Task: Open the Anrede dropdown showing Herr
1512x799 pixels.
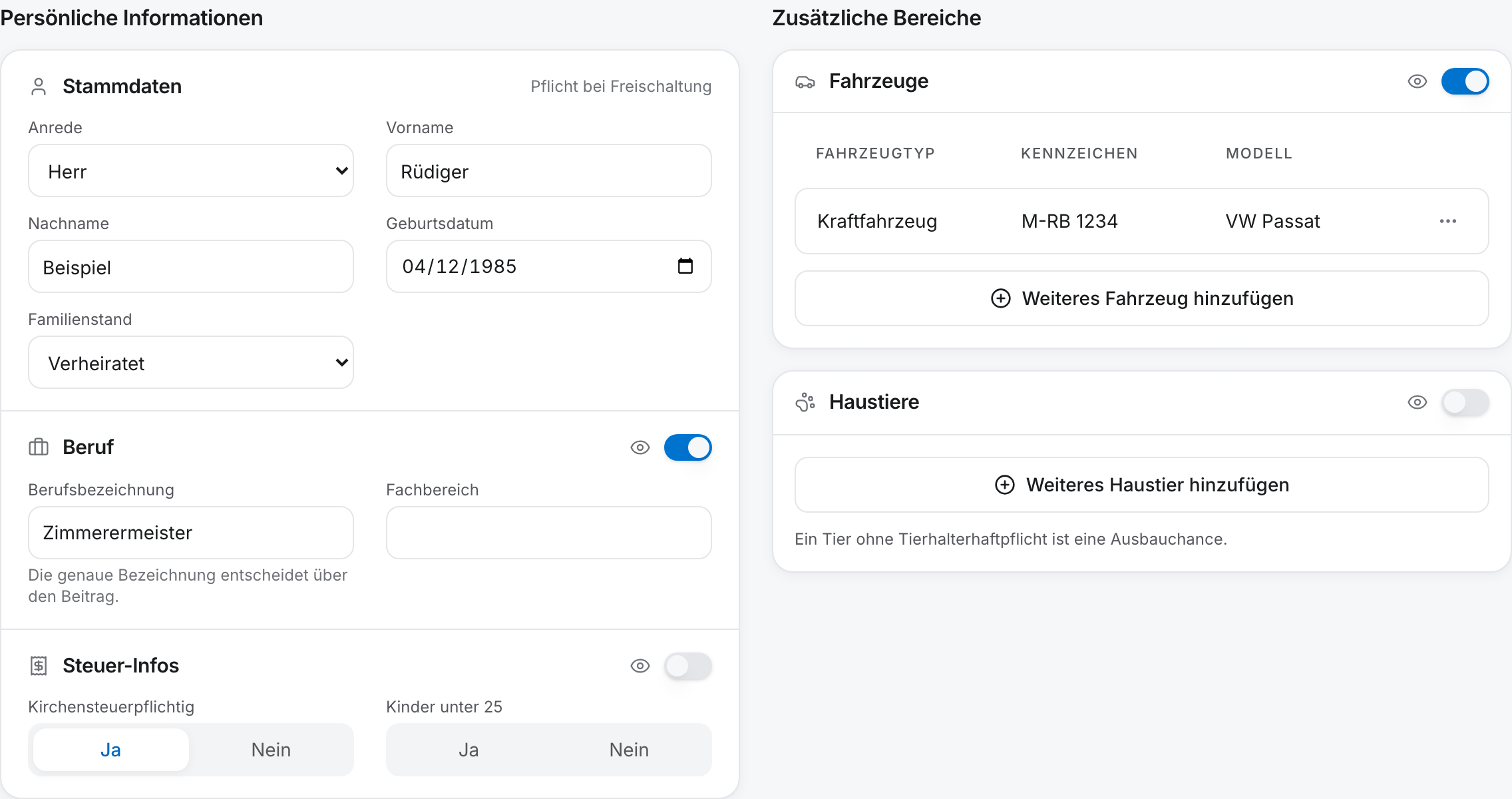Action: pyautogui.click(x=191, y=170)
